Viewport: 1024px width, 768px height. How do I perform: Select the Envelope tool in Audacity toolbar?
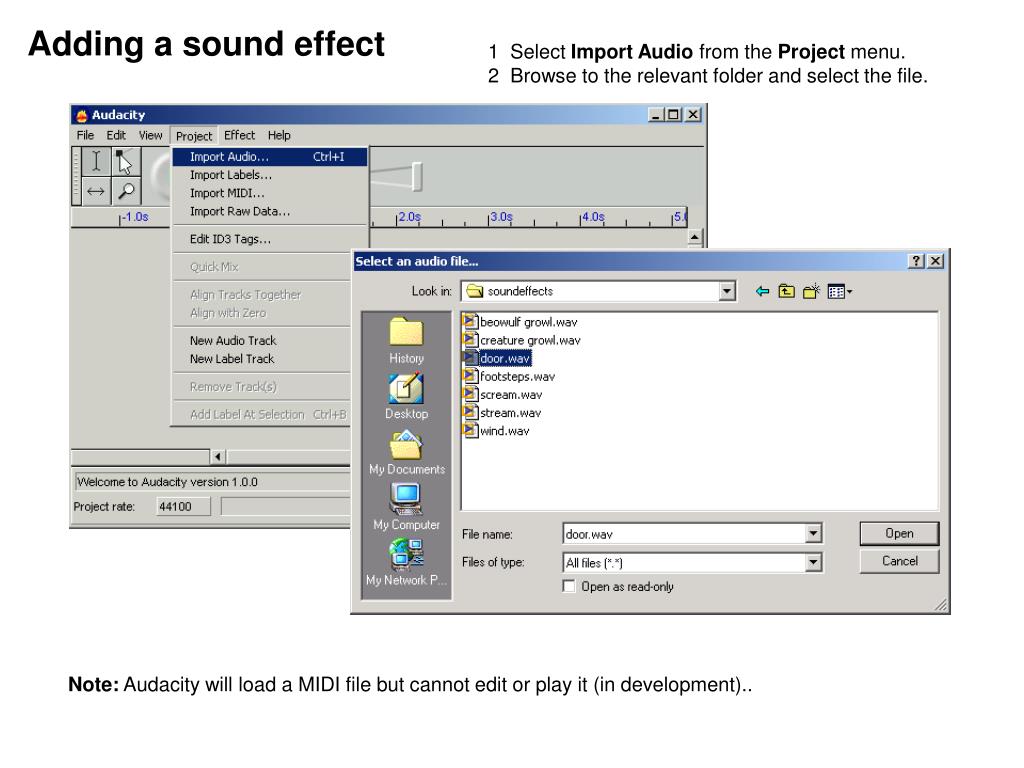pos(125,161)
